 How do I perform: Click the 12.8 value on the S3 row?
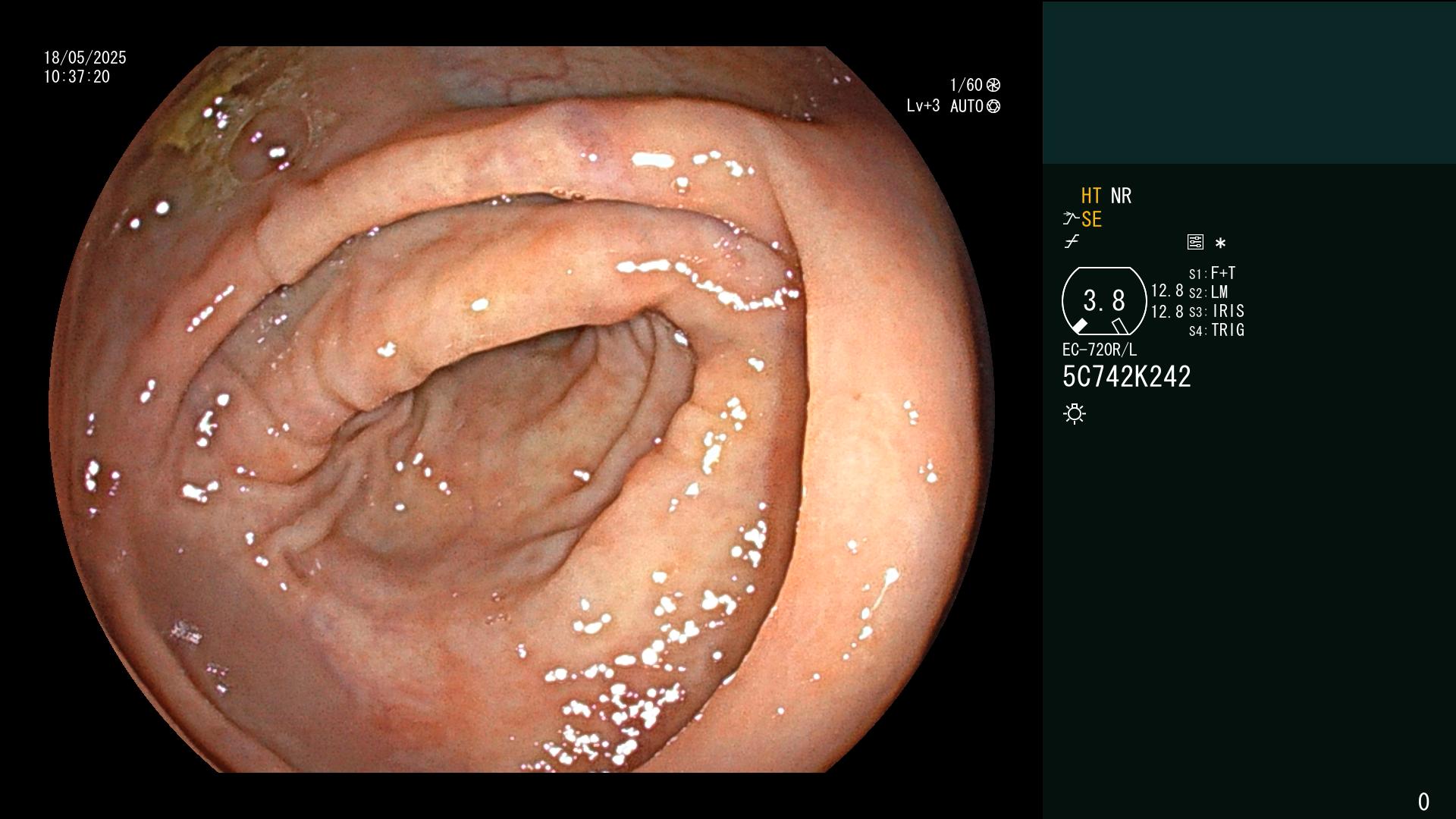1167,312
